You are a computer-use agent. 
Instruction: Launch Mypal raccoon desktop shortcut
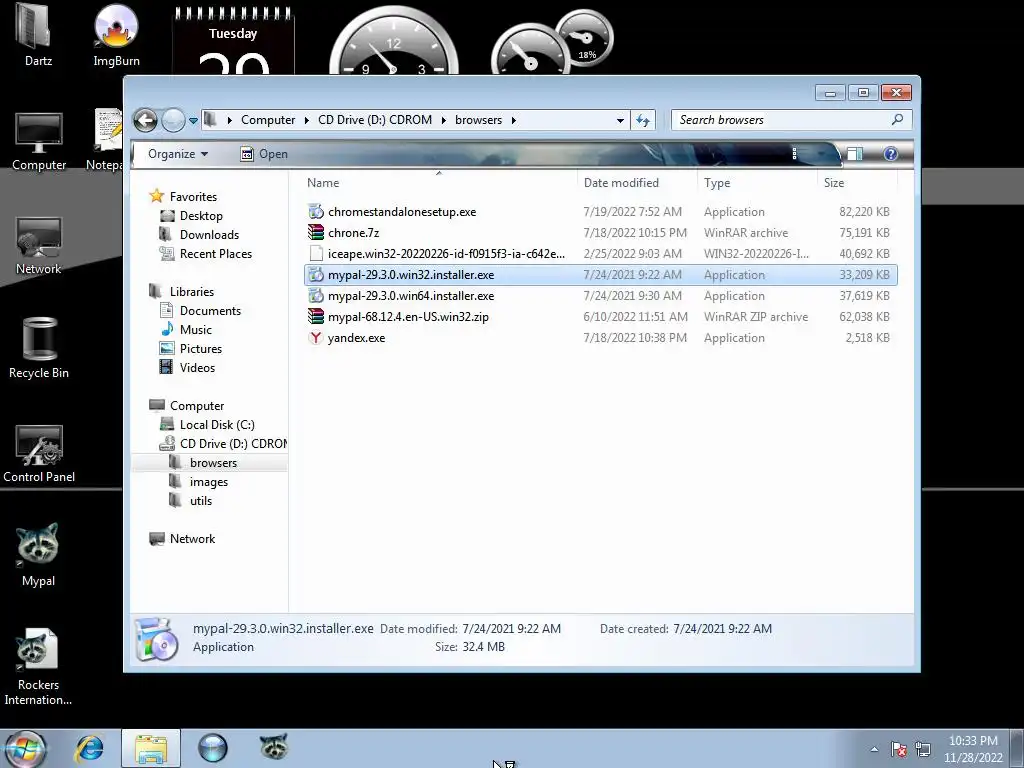pos(38,555)
